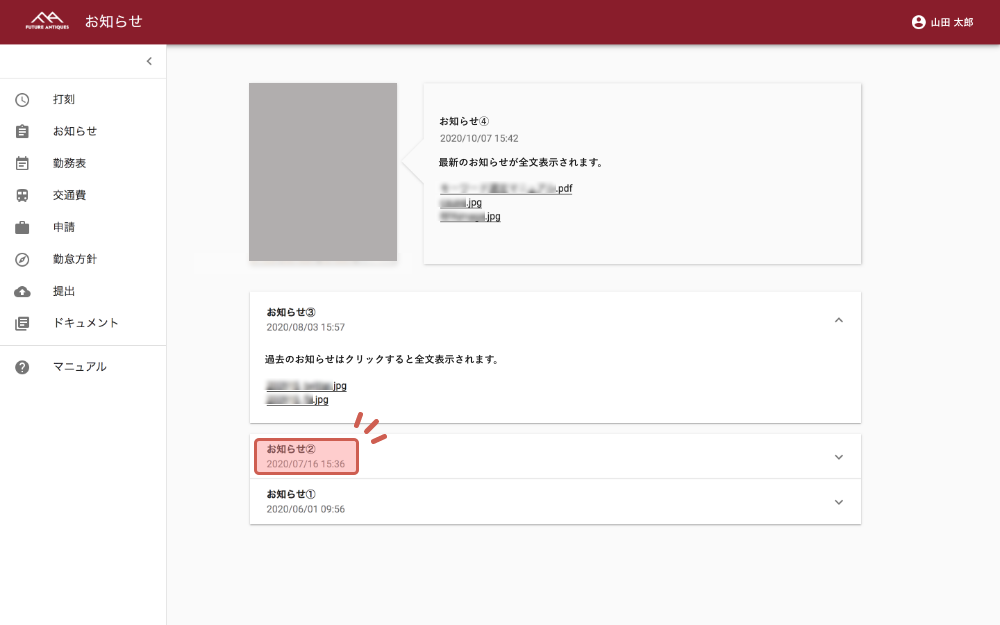Screen dimensions: 1000x625
Task: Click the clipboard icon for お知らせ
Action: click(x=22, y=131)
